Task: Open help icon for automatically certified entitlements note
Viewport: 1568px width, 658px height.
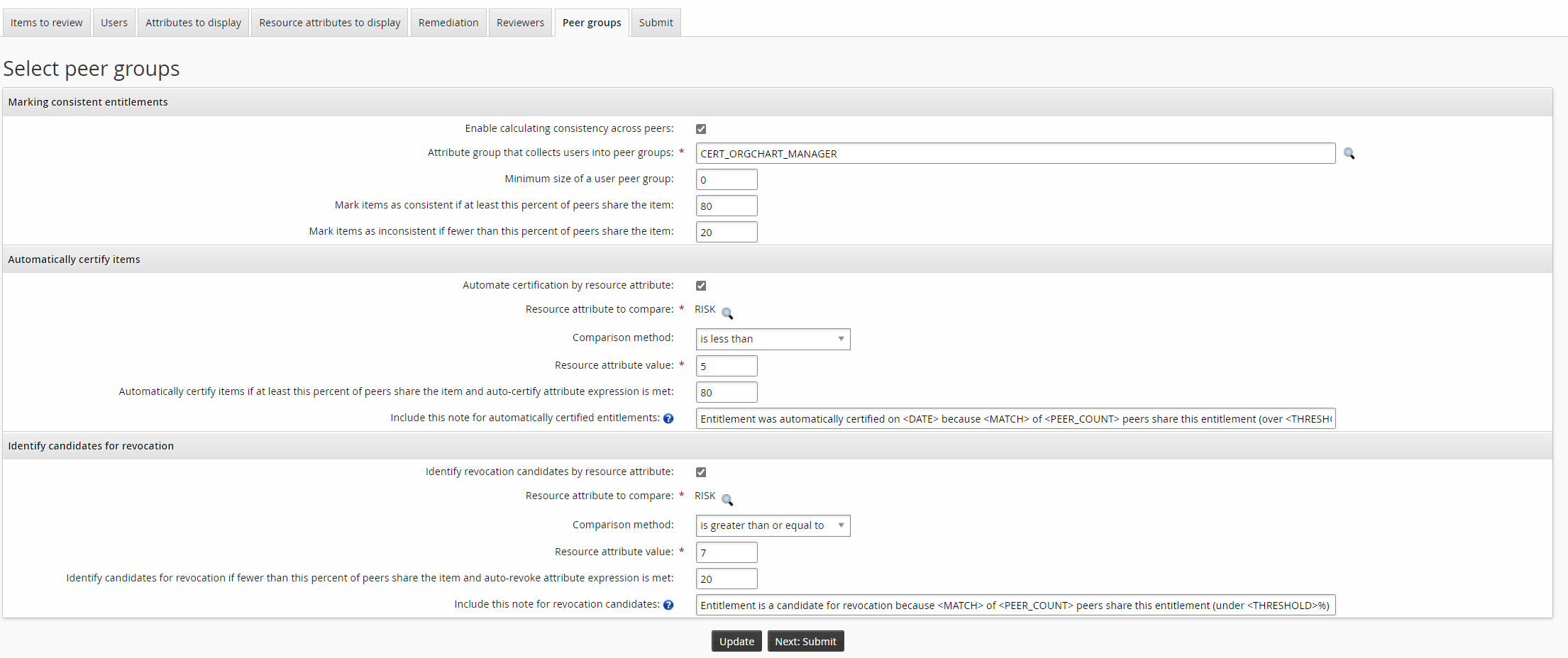Action: [x=668, y=418]
